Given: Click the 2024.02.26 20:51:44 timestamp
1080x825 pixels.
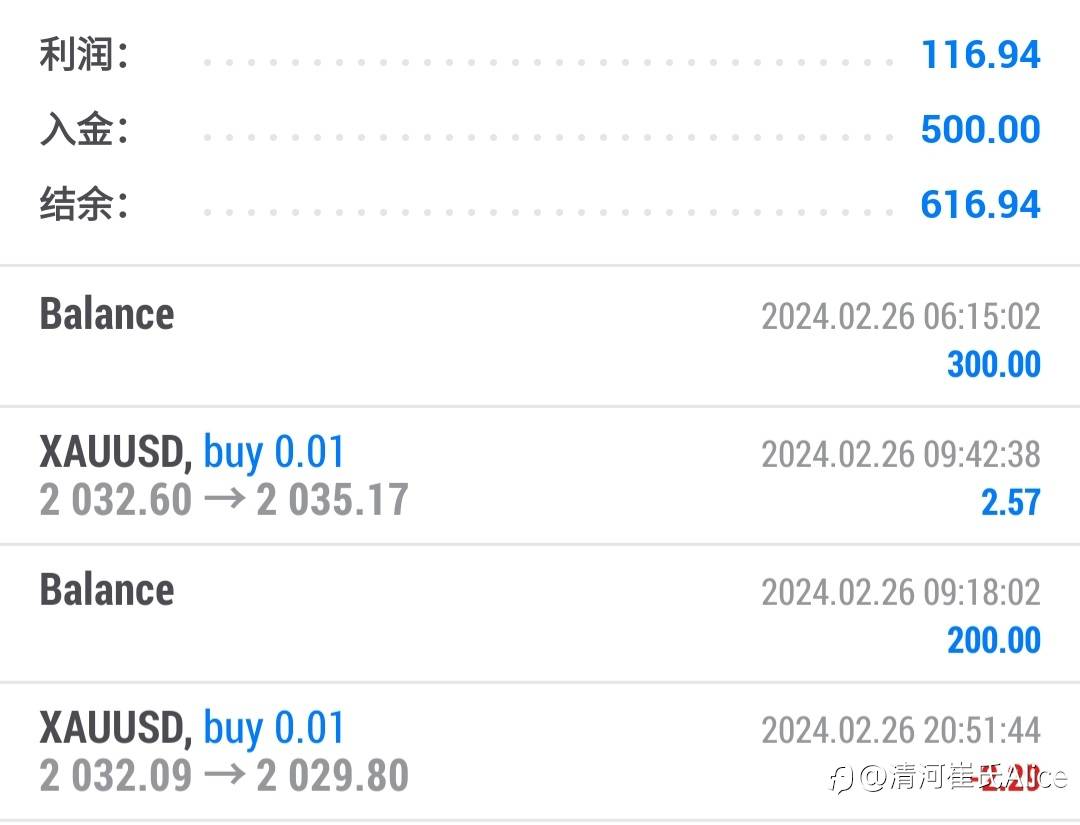Looking at the screenshot, I should click(x=900, y=731).
